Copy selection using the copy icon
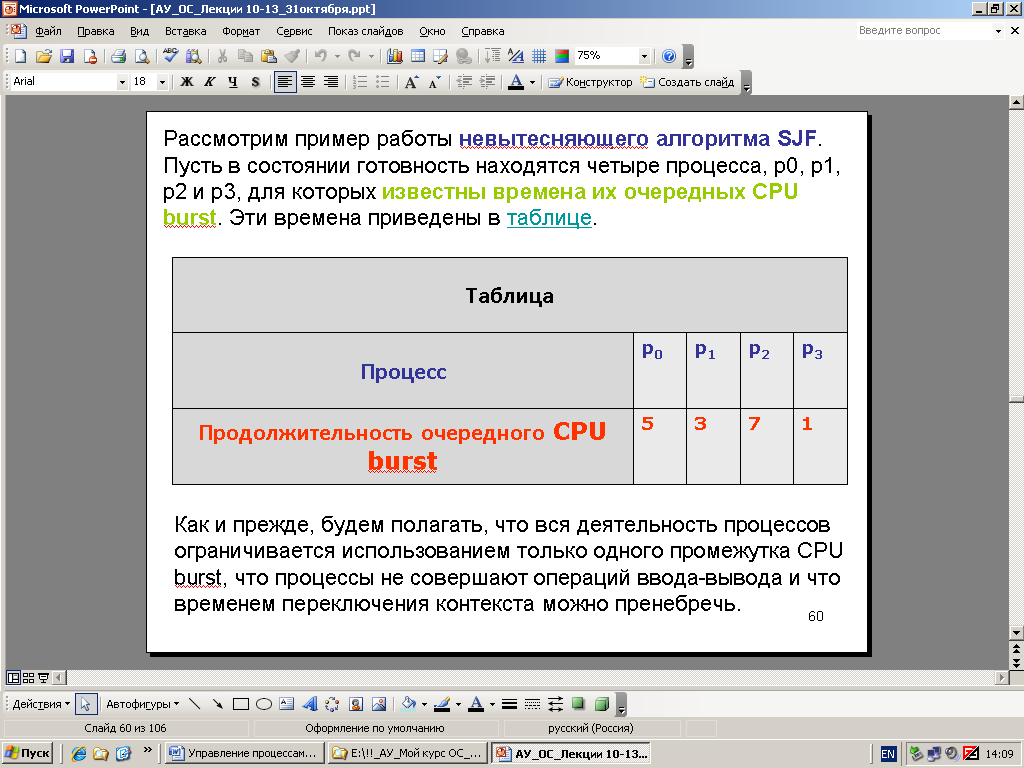Viewport: 1024px width, 768px height. pyautogui.click(x=246, y=56)
